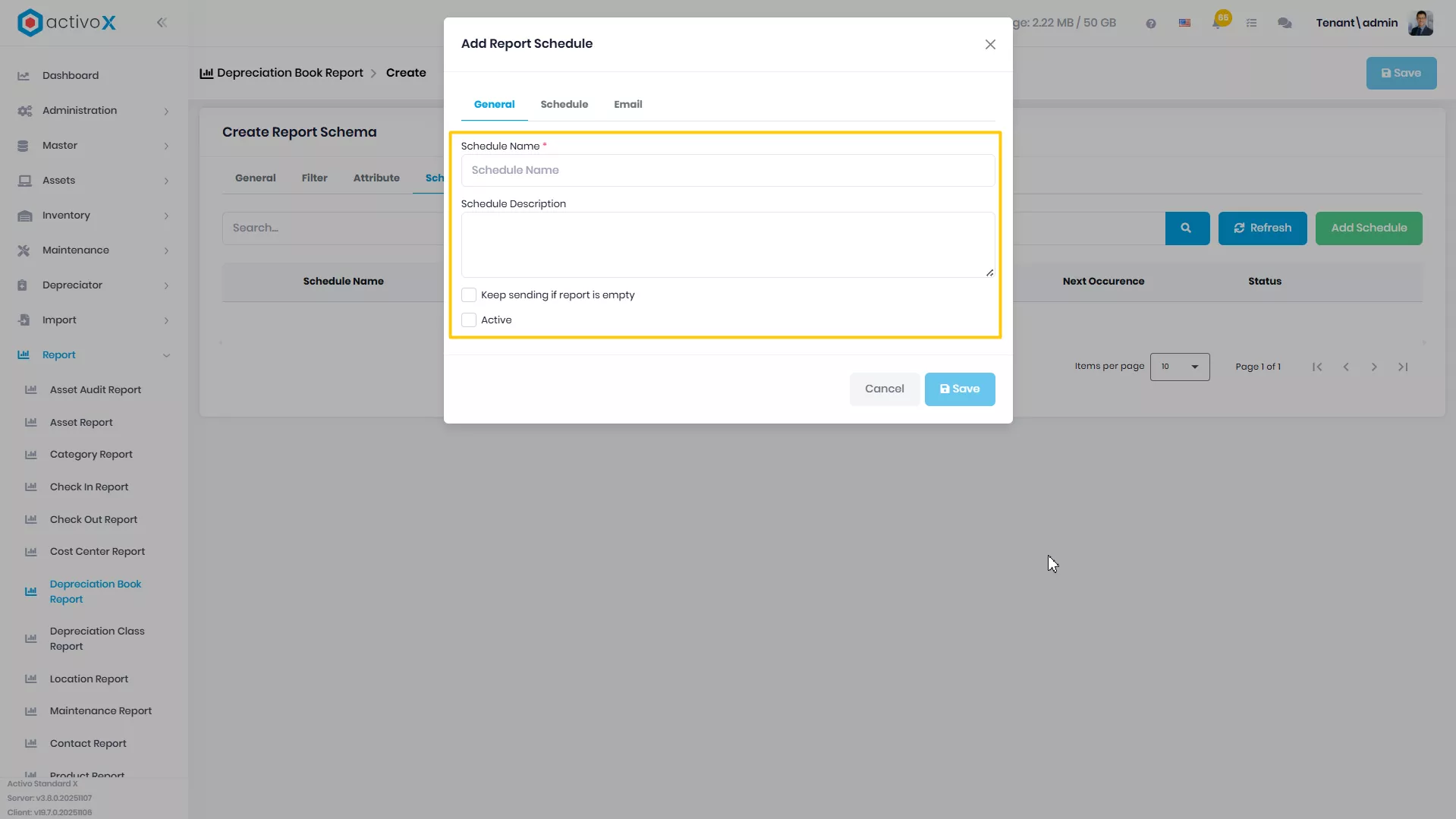Click the Search box behind dialog

[x=332, y=228]
